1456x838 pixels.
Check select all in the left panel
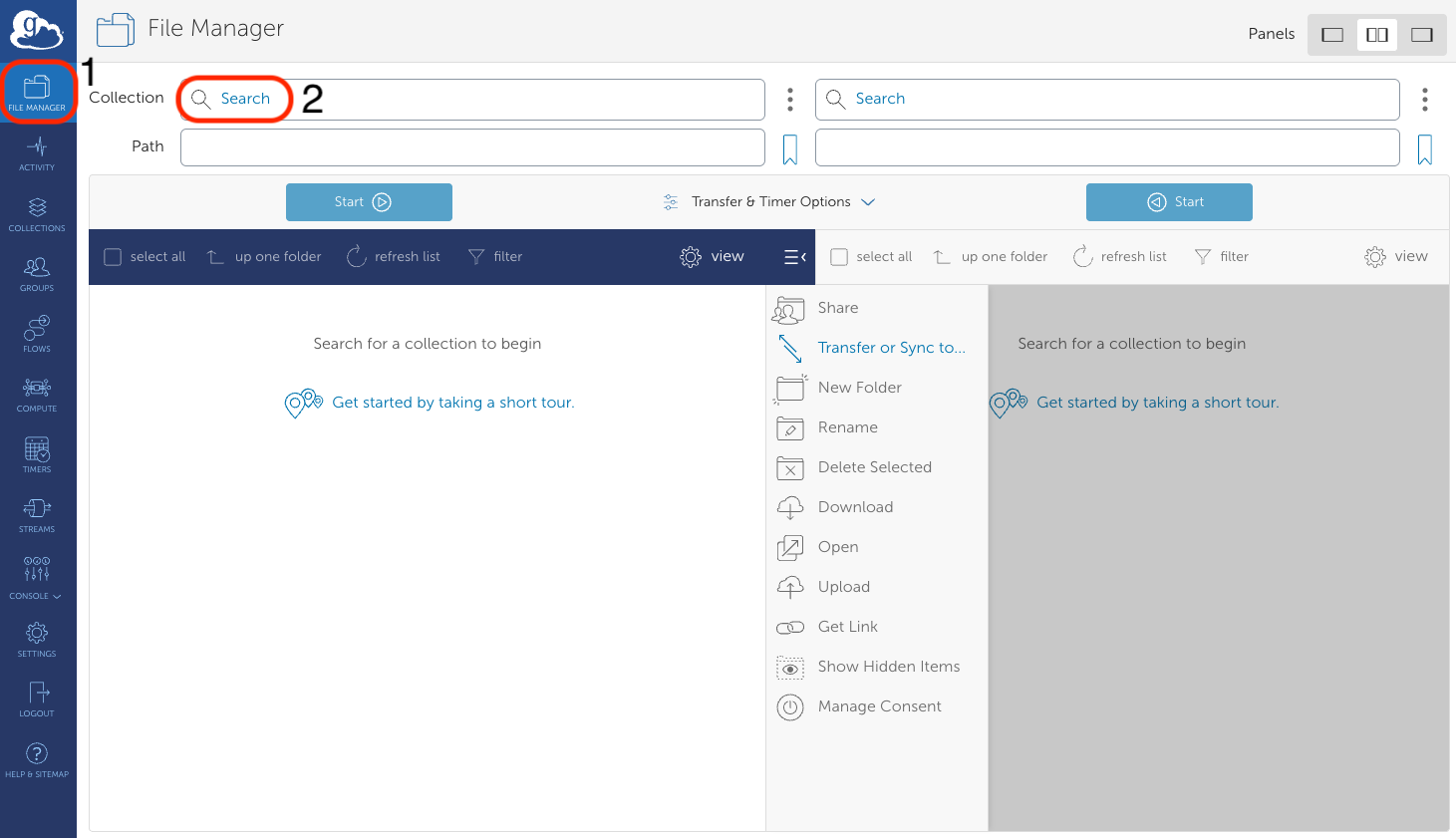pyautogui.click(x=113, y=256)
